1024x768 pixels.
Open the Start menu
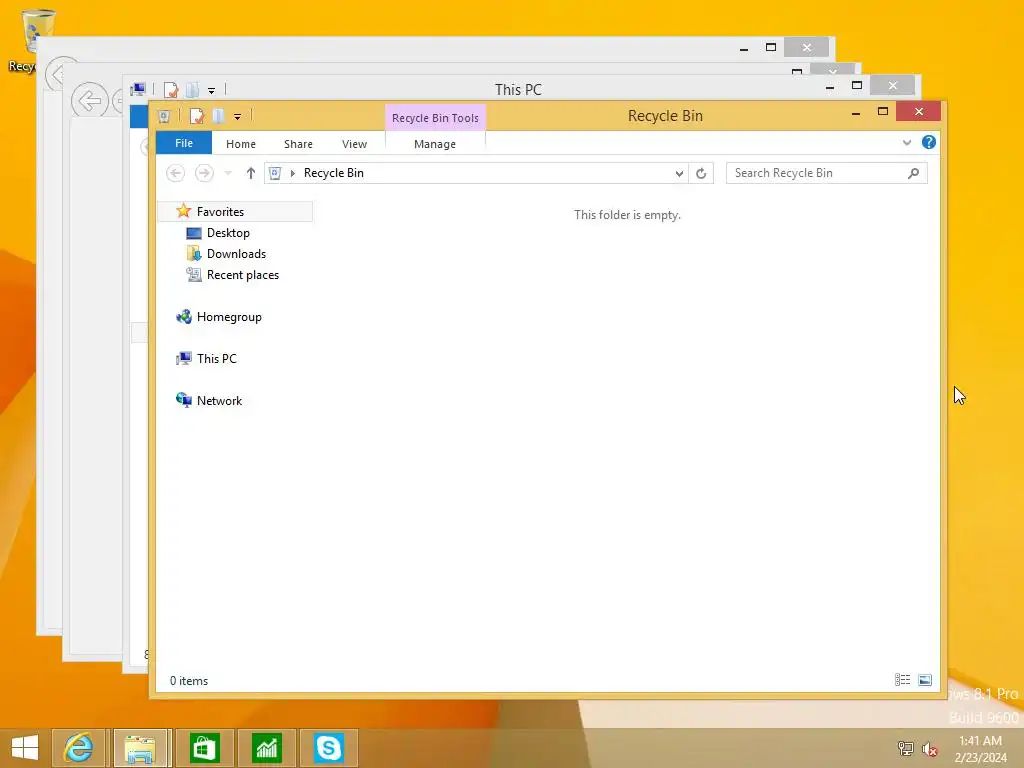coord(25,748)
